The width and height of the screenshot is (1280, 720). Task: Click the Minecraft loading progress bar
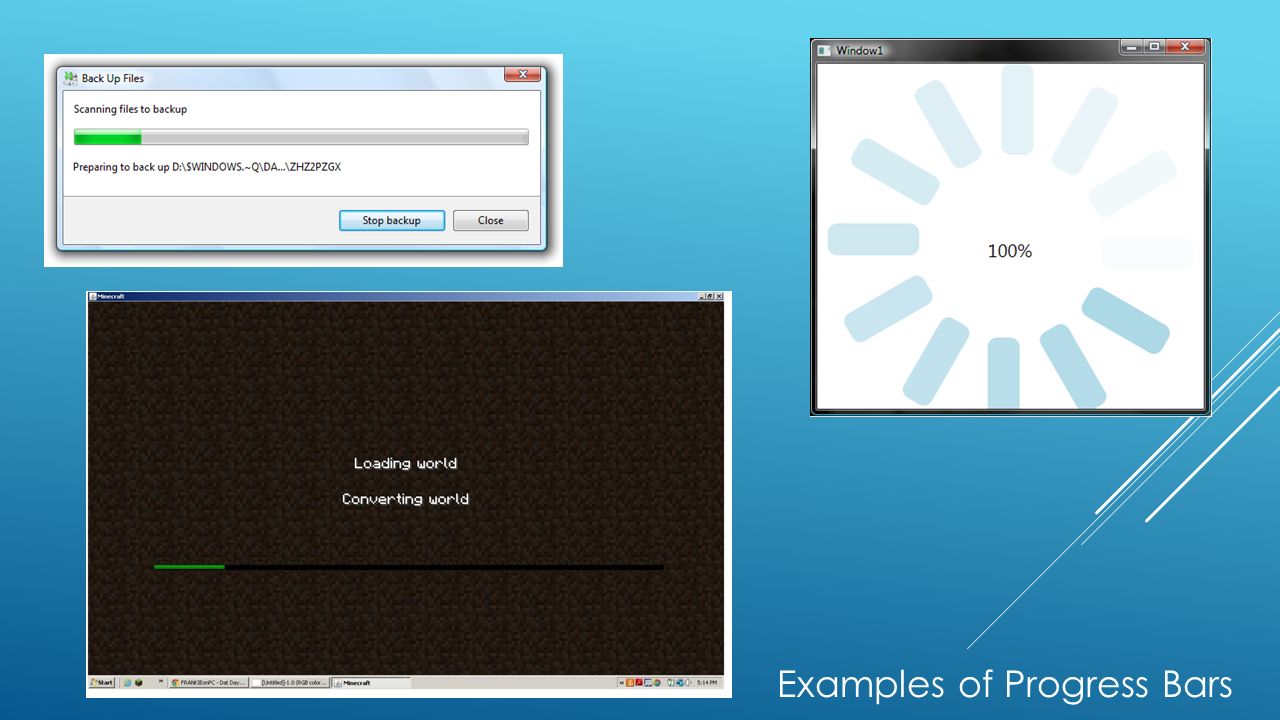pyautogui.click(x=408, y=567)
